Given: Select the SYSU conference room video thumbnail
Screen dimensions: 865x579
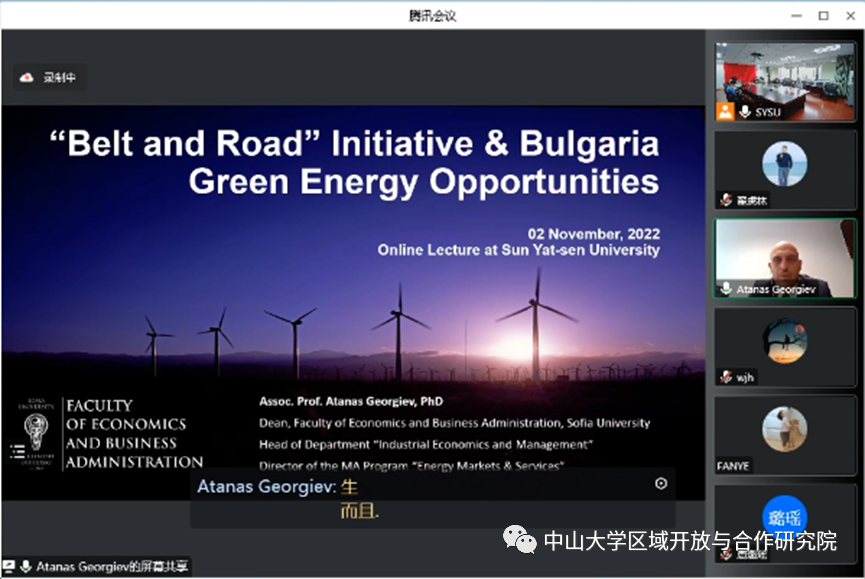Looking at the screenshot, I should 784,82.
